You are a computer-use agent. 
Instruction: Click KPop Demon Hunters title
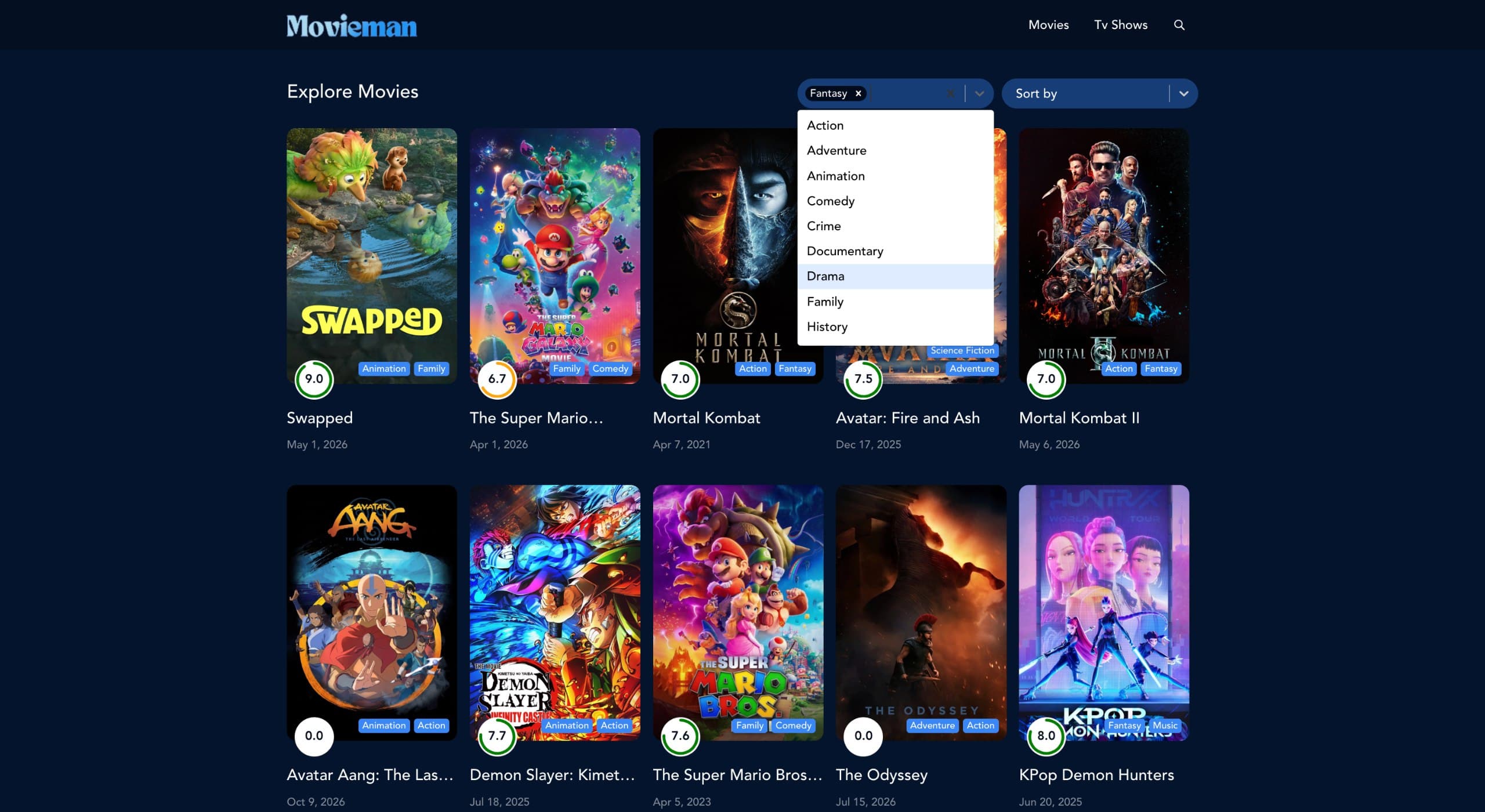tap(1096, 775)
